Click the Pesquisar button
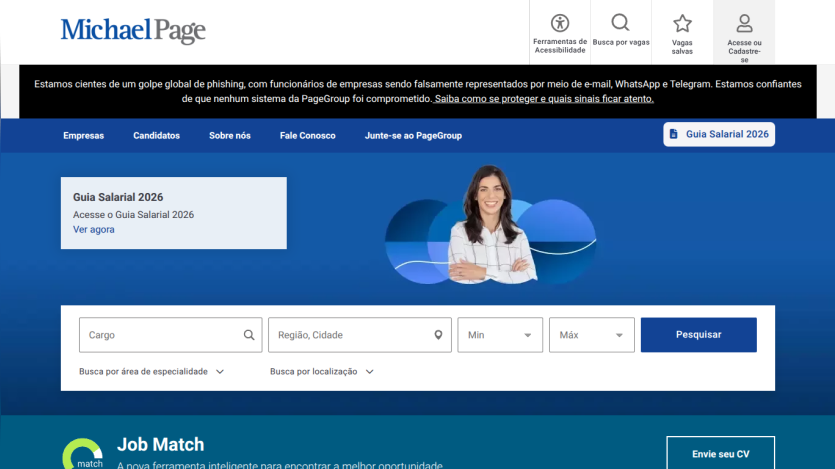 click(x=699, y=335)
